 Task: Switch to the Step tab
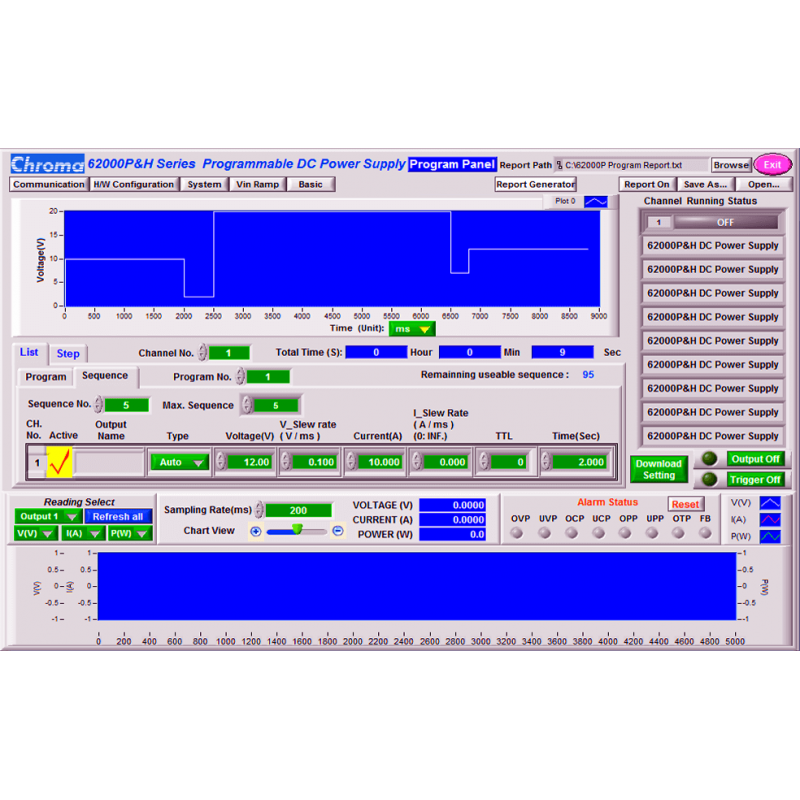click(x=68, y=354)
